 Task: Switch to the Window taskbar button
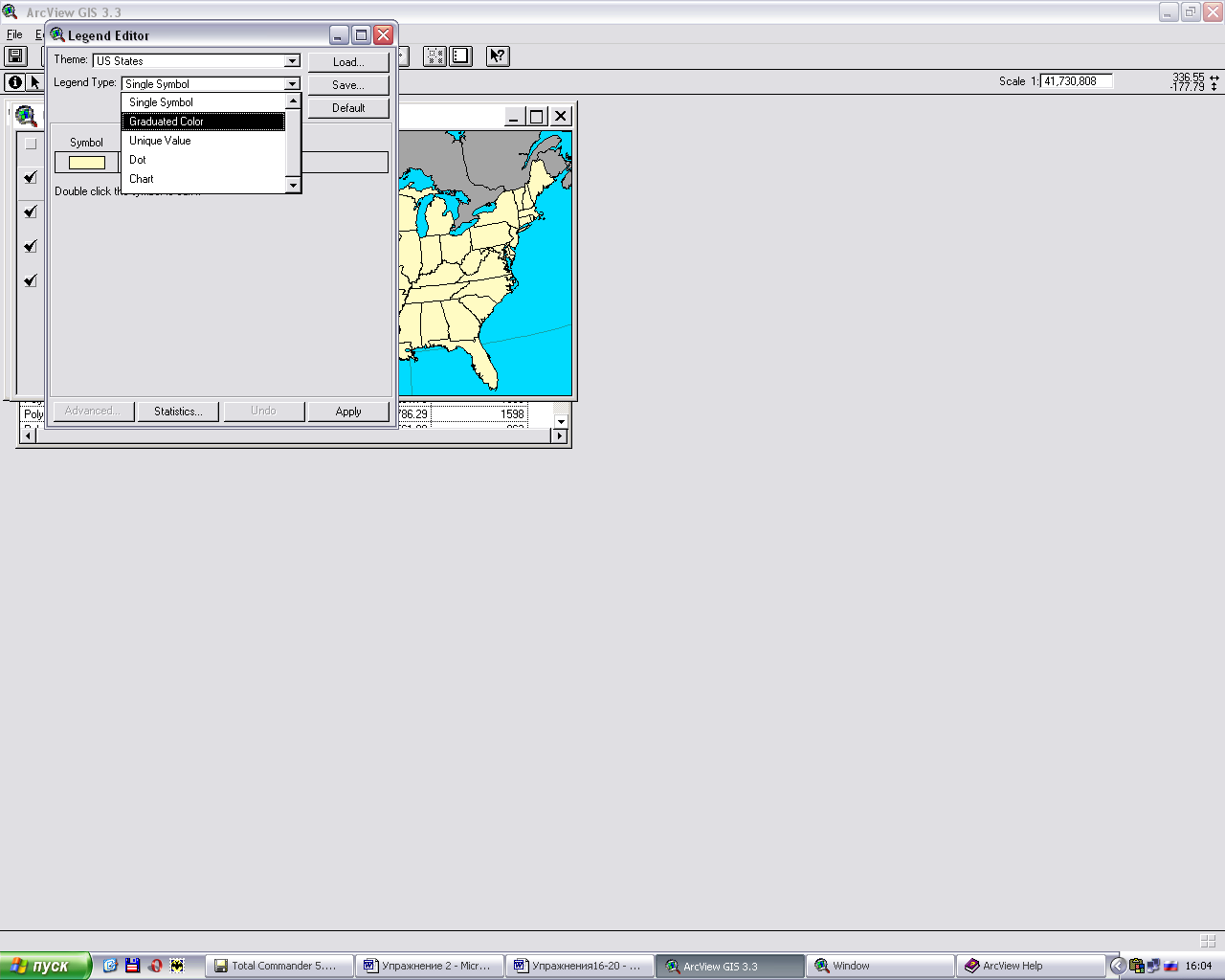[x=880, y=966]
